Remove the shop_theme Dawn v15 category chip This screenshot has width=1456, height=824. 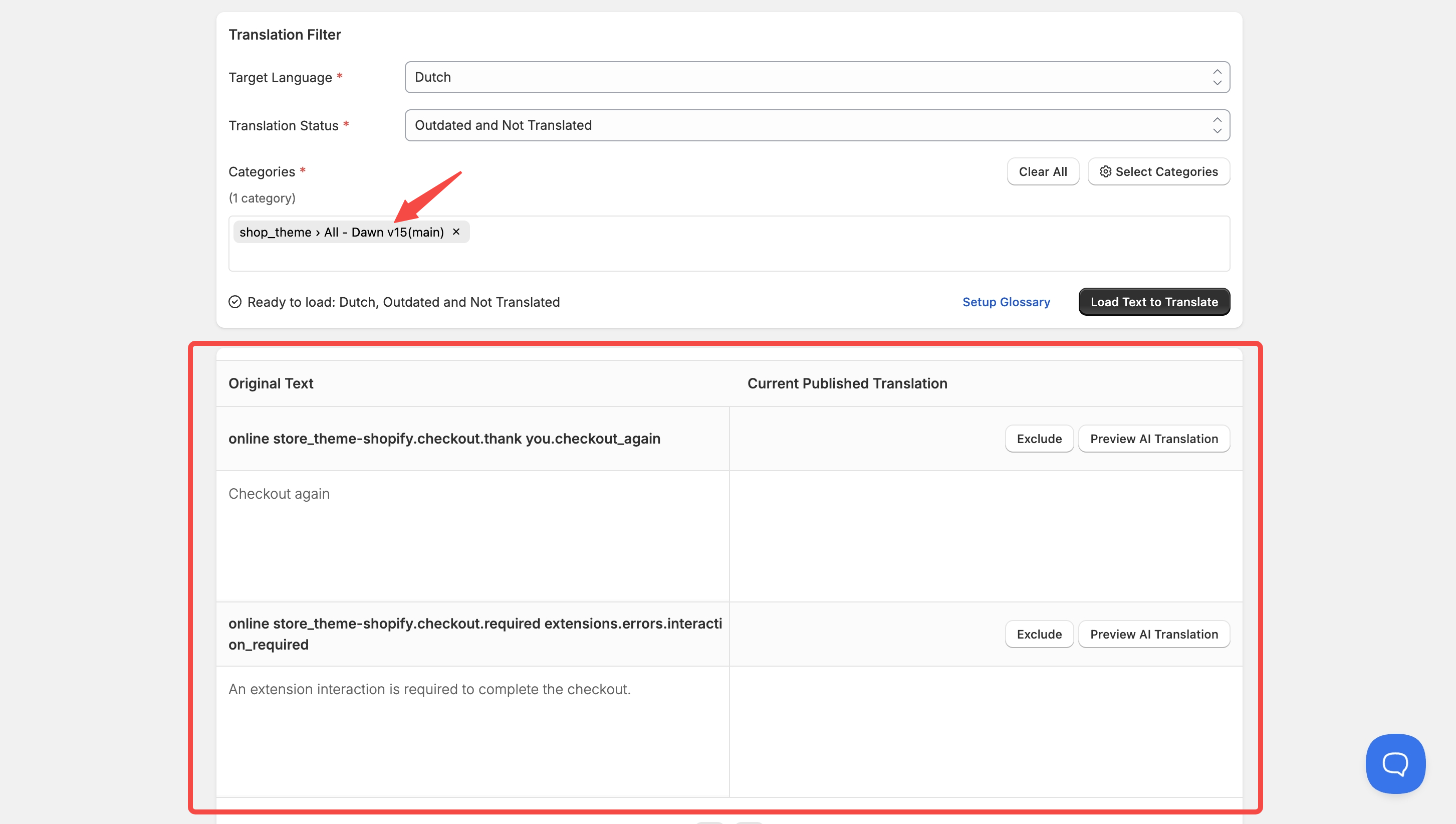[456, 232]
